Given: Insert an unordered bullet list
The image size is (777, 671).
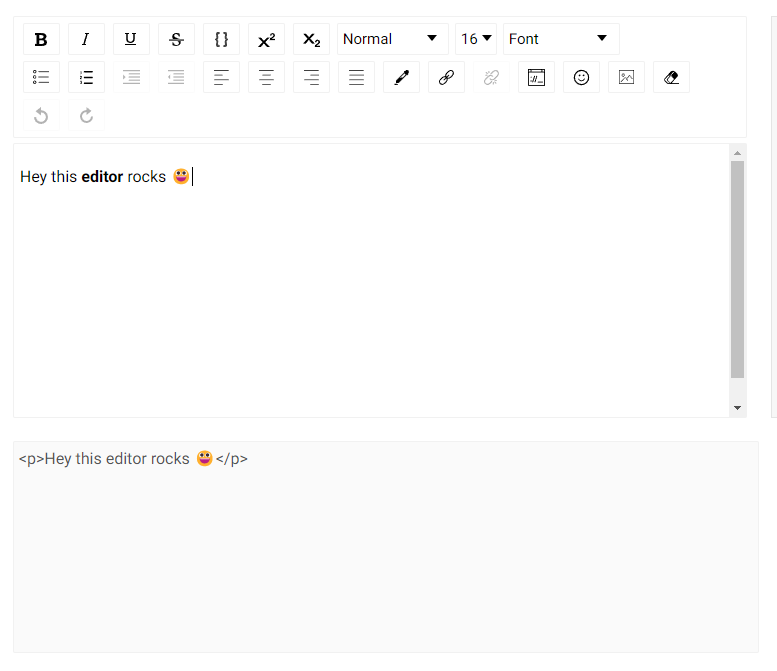Looking at the screenshot, I should click(x=41, y=77).
